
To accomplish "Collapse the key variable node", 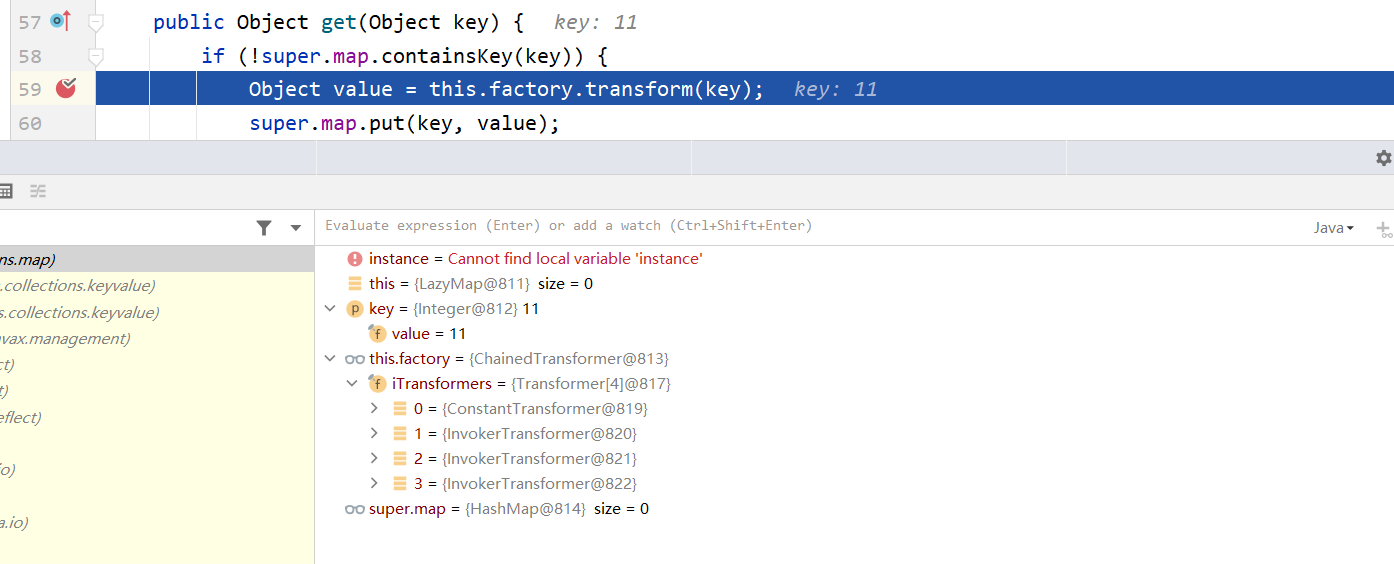I will (x=331, y=309).
